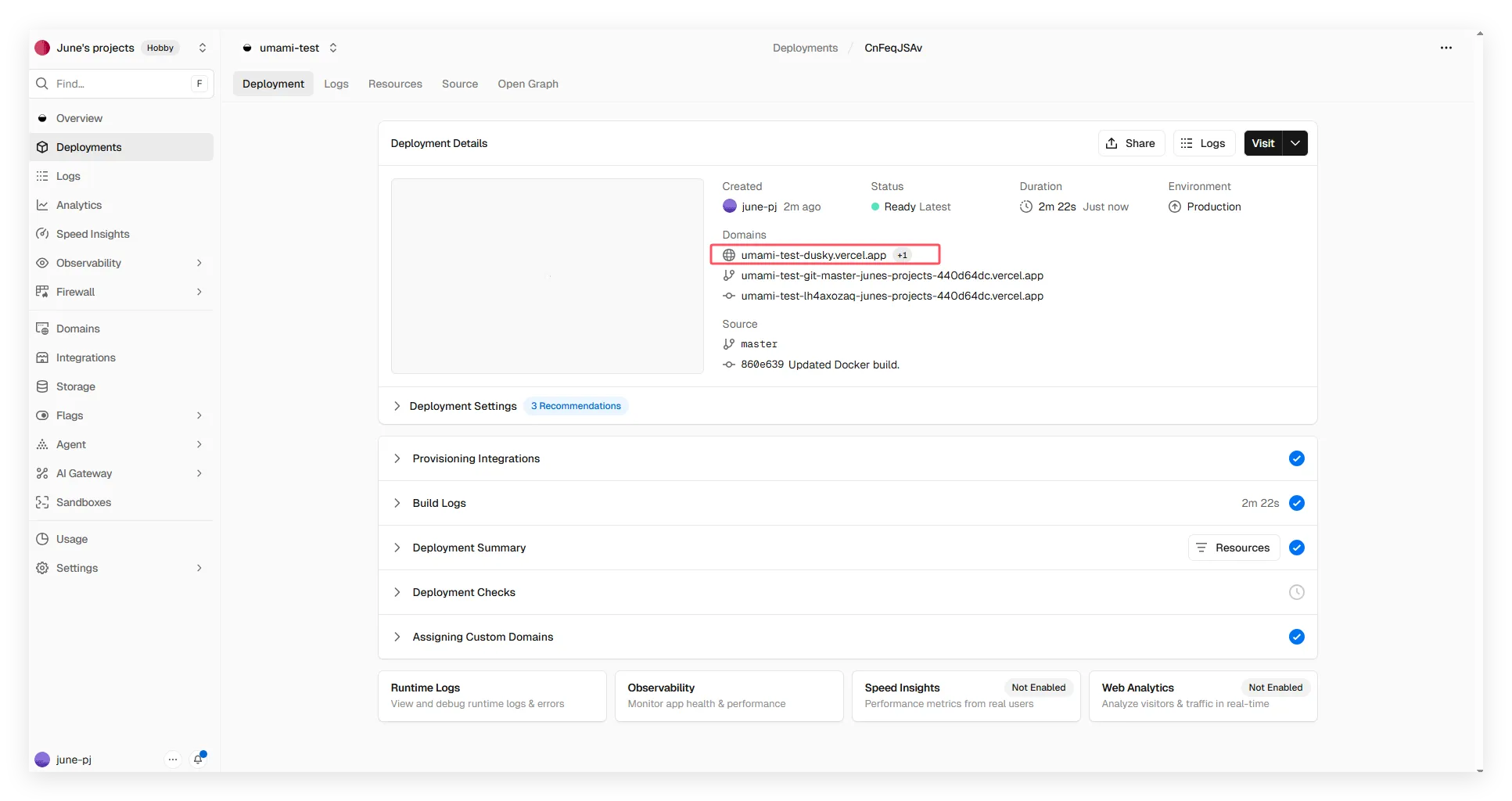Click the notification bell icon

(198, 759)
